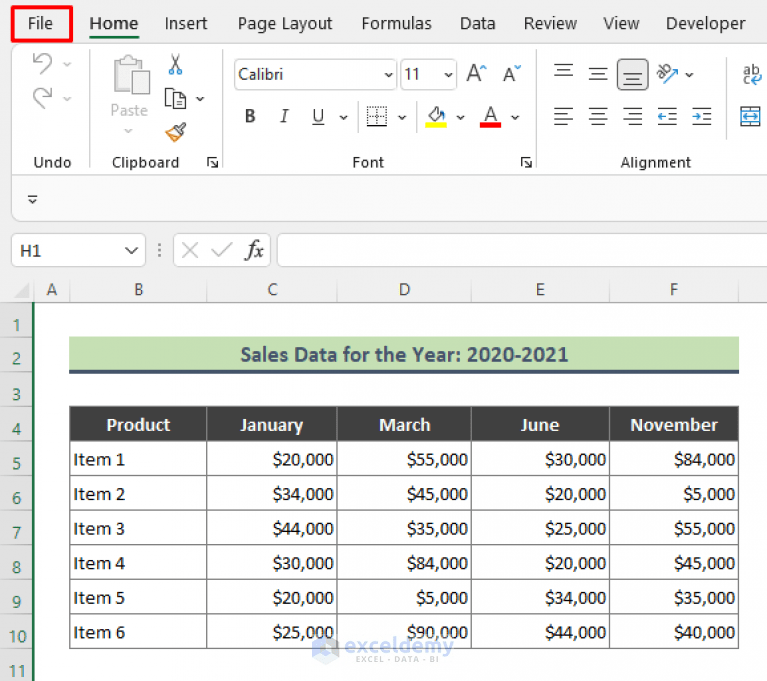
Task: Expand the Paste options arrow
Action: [x=128, y=131]
